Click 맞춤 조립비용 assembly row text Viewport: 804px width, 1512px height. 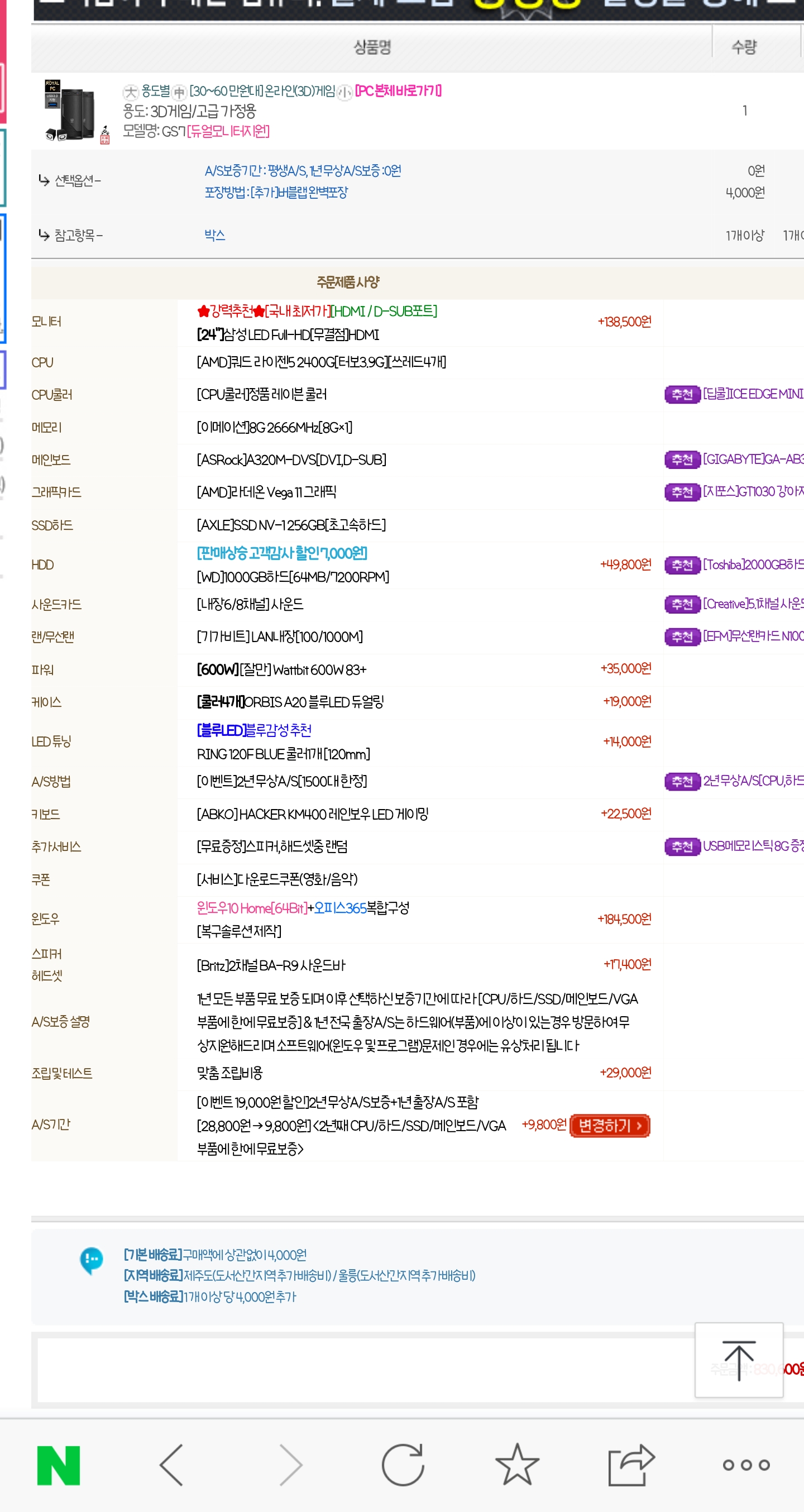pos(229,1073)
